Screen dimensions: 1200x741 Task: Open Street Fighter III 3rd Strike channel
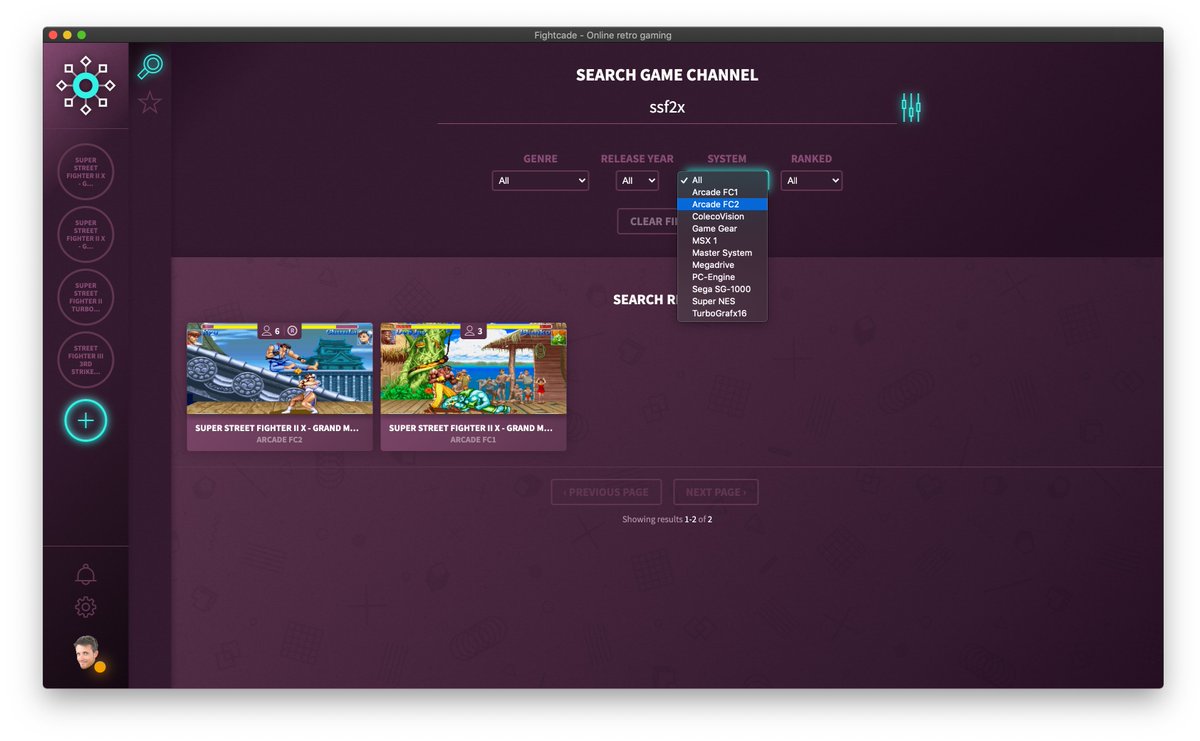(86, 360)
